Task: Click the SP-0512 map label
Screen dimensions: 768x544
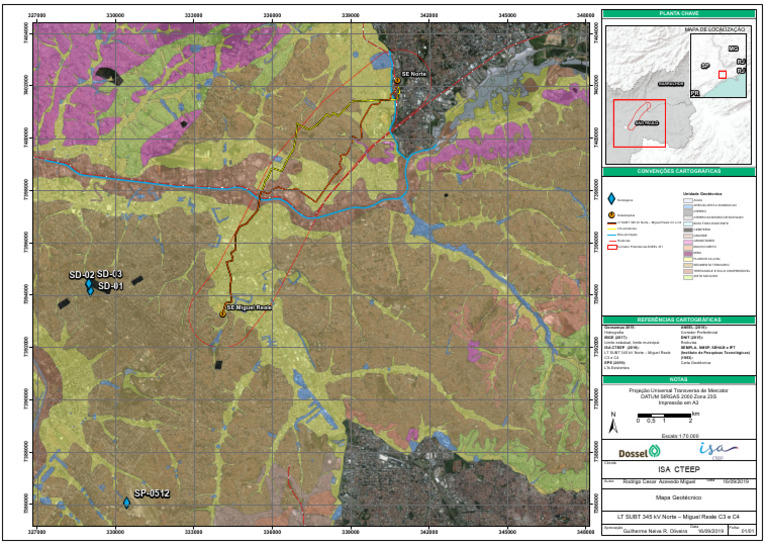Action: tap(152, 494)
